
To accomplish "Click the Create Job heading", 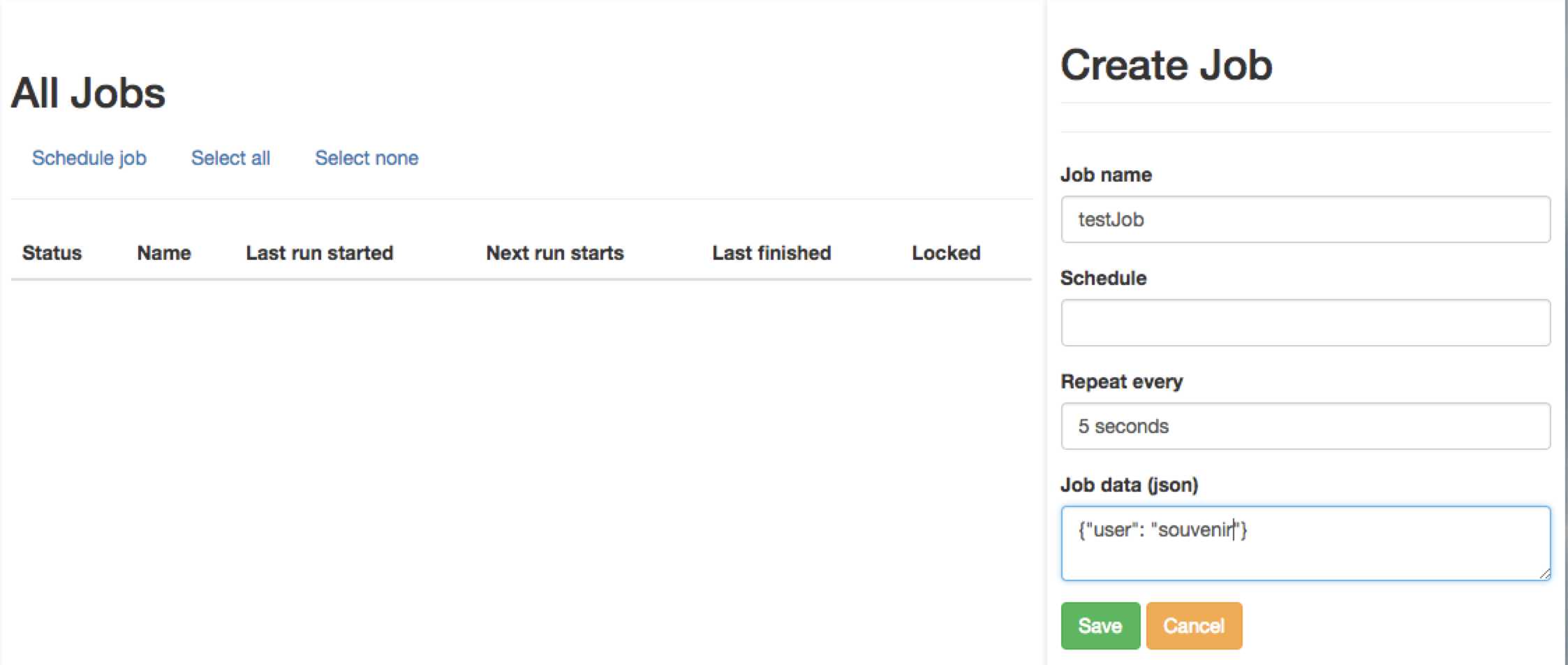I will tap(1167, 65).
